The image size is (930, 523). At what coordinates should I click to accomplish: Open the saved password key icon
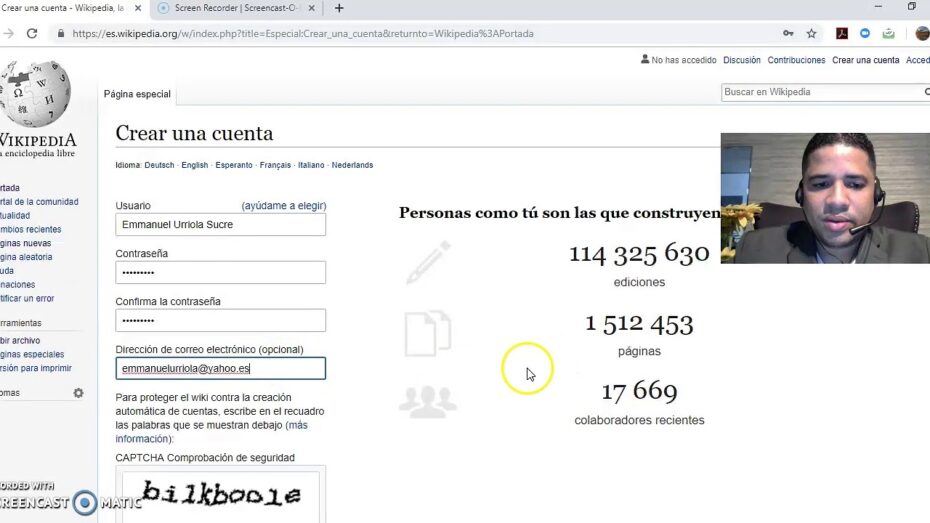point(788,34)
